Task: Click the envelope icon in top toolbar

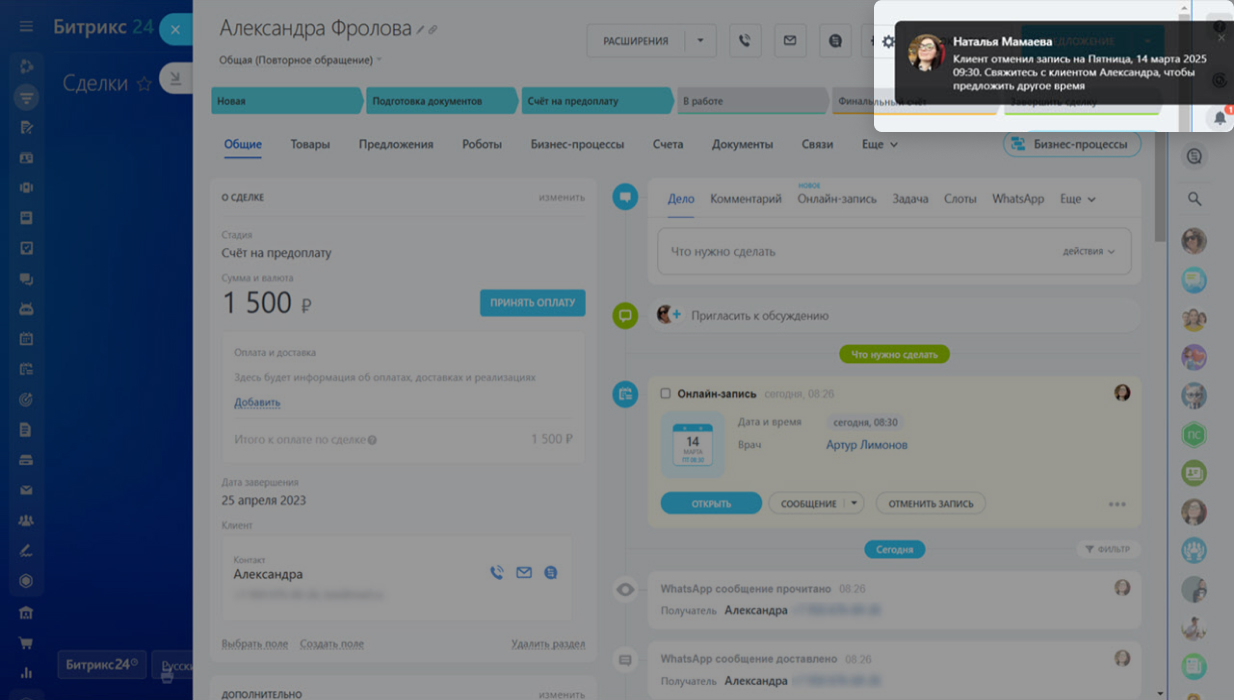Action: (790, 41)
